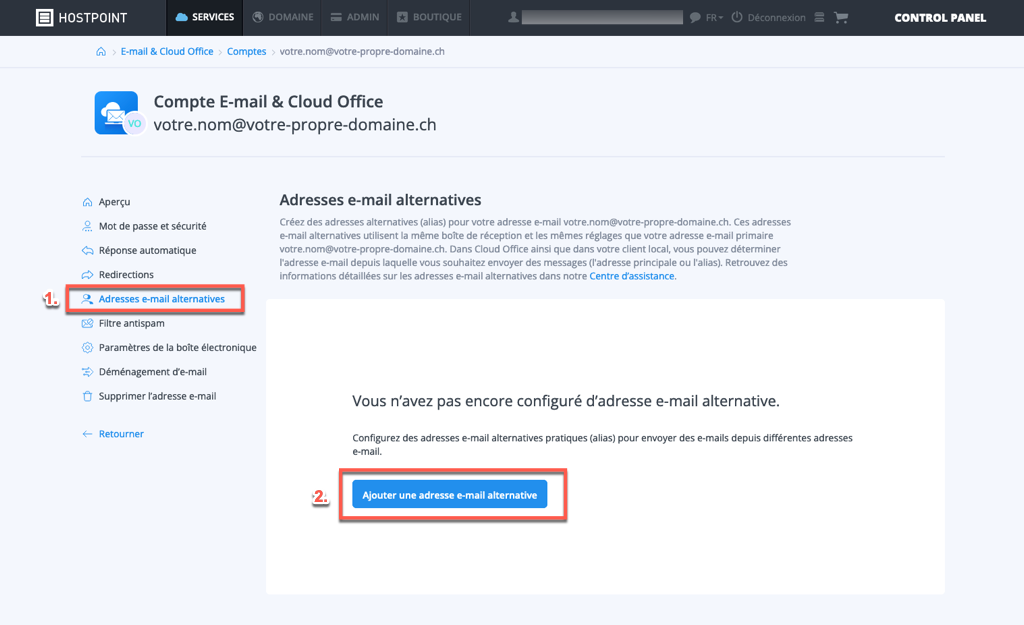Click the Paramètres gear icon
Screen dimensions: 1024x625
[88, 347]
